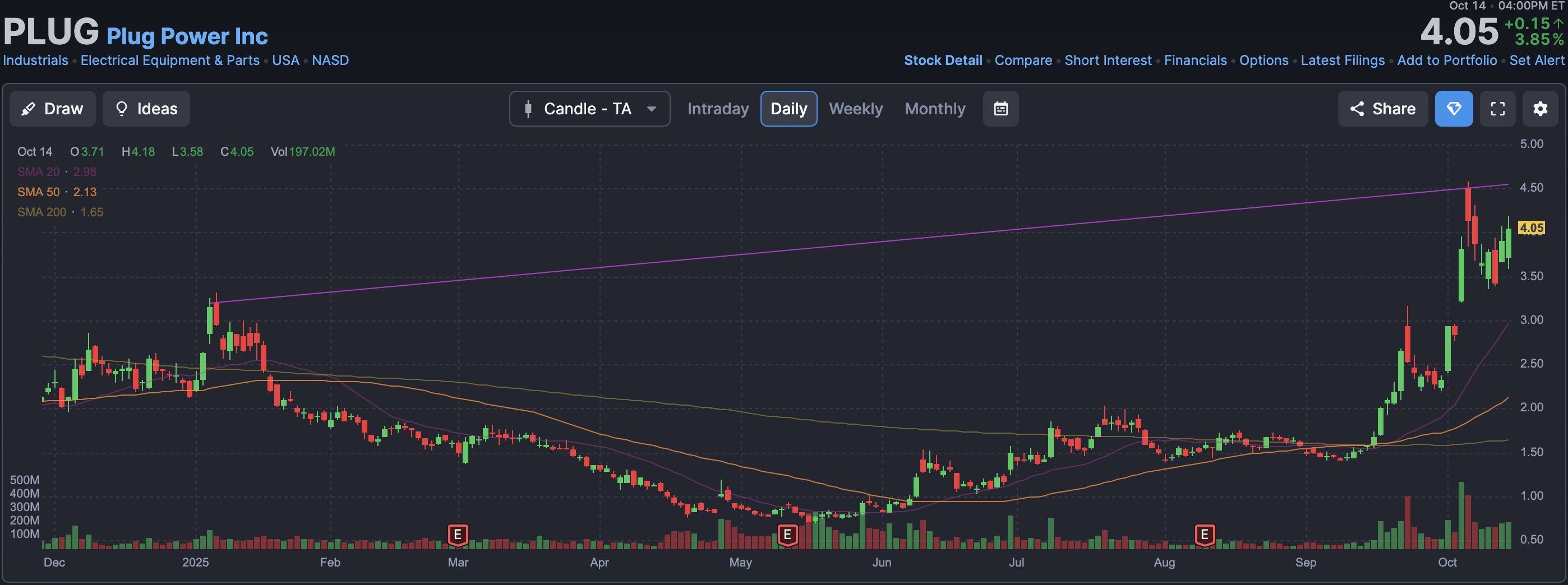Open Stock Detail link
Screen dimensions: 1568x585
pos(943,60)
